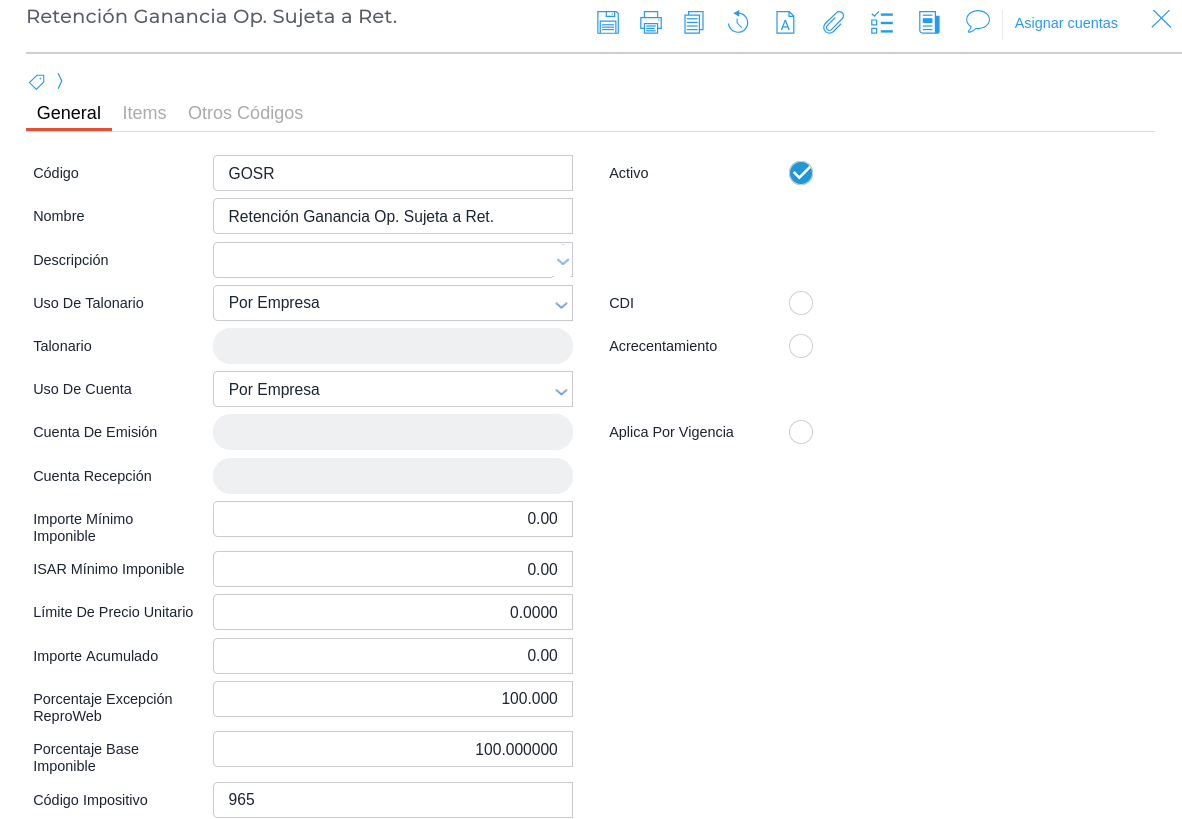Viewport: 1182px width, 819px height.
Task: Expand the Descripción dropdown field
Action: [x=562, y=261]
